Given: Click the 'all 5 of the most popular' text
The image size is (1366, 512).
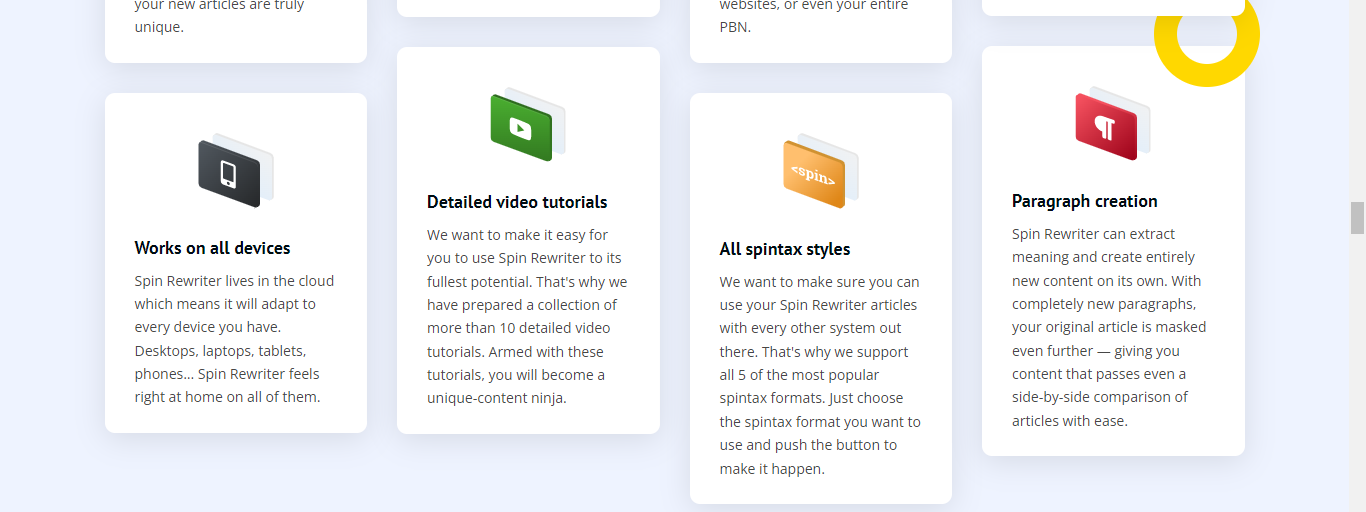Looking at the screenshot, I should (800, 375).
